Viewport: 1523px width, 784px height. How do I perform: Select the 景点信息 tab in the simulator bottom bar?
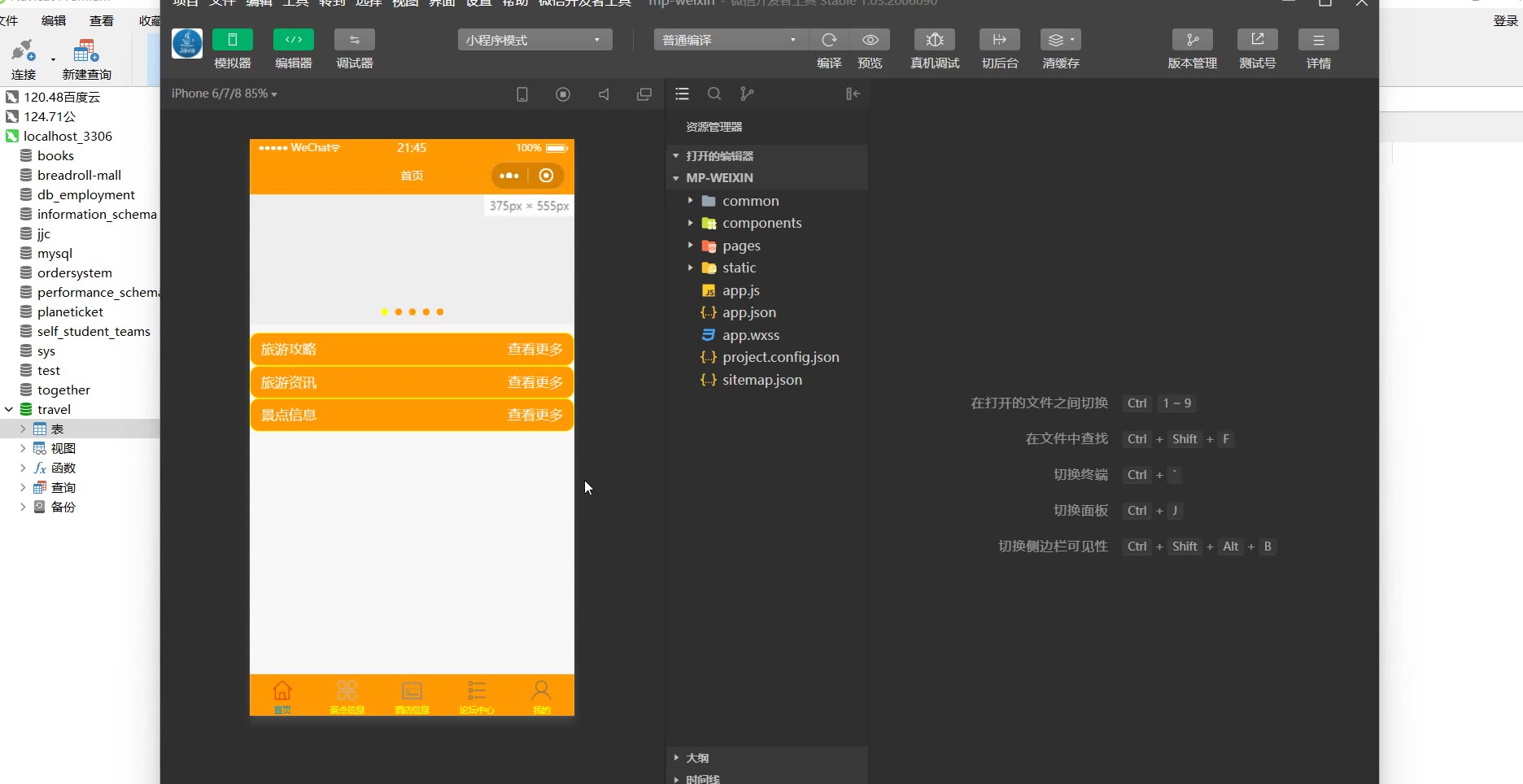click(347, 696)
